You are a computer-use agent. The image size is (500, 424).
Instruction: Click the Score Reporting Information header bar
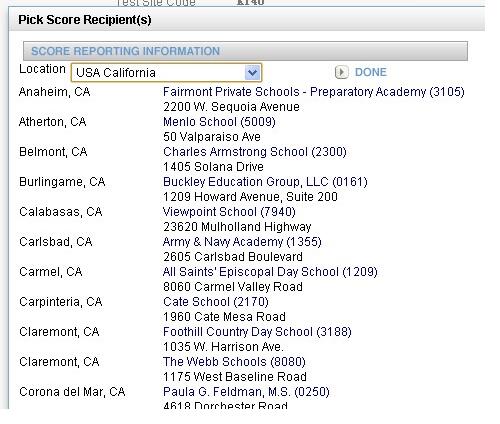click(245, 51)
